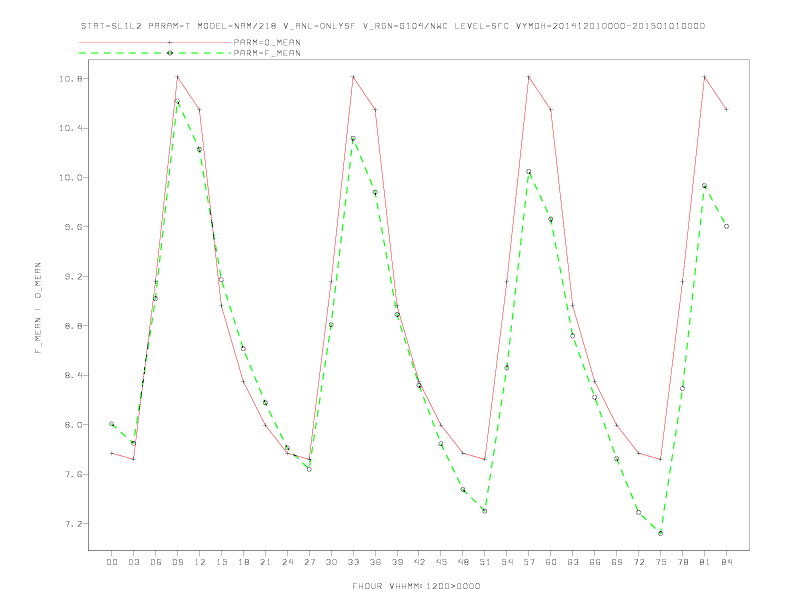This screenshot has height=612, width=792.
Task: Click the green F_MEAN circle marker at hour 00
Action: click(x=112, y=424)
